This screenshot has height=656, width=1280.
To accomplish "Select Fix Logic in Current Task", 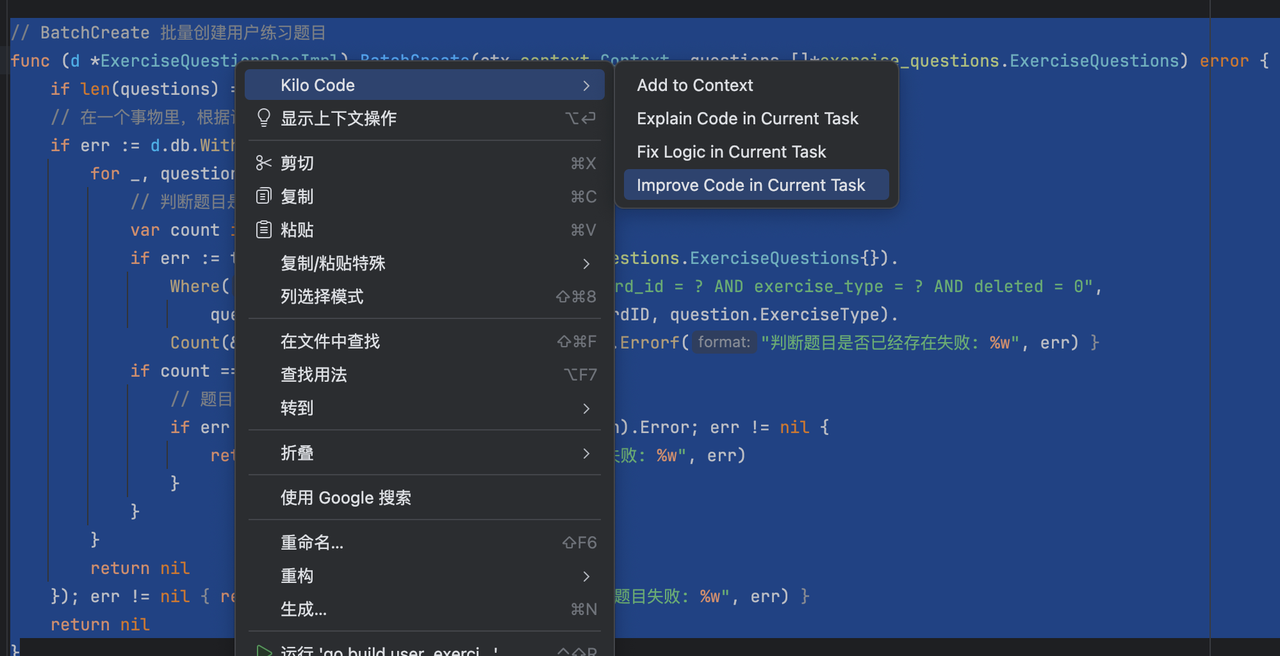I will click(730, 151).
